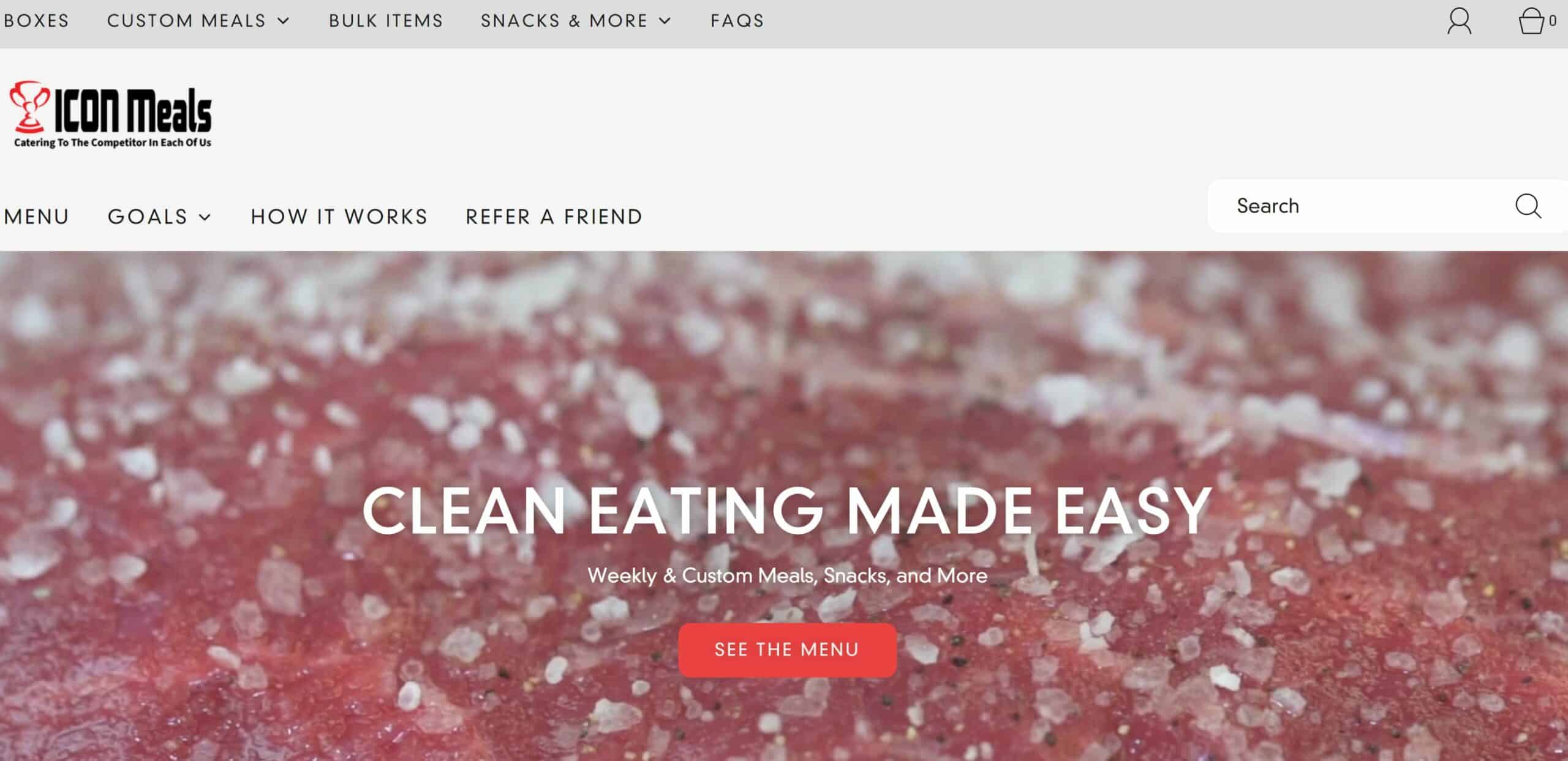Click the Custom Meals menu label

pyautogui.click(x=186, y=21)
